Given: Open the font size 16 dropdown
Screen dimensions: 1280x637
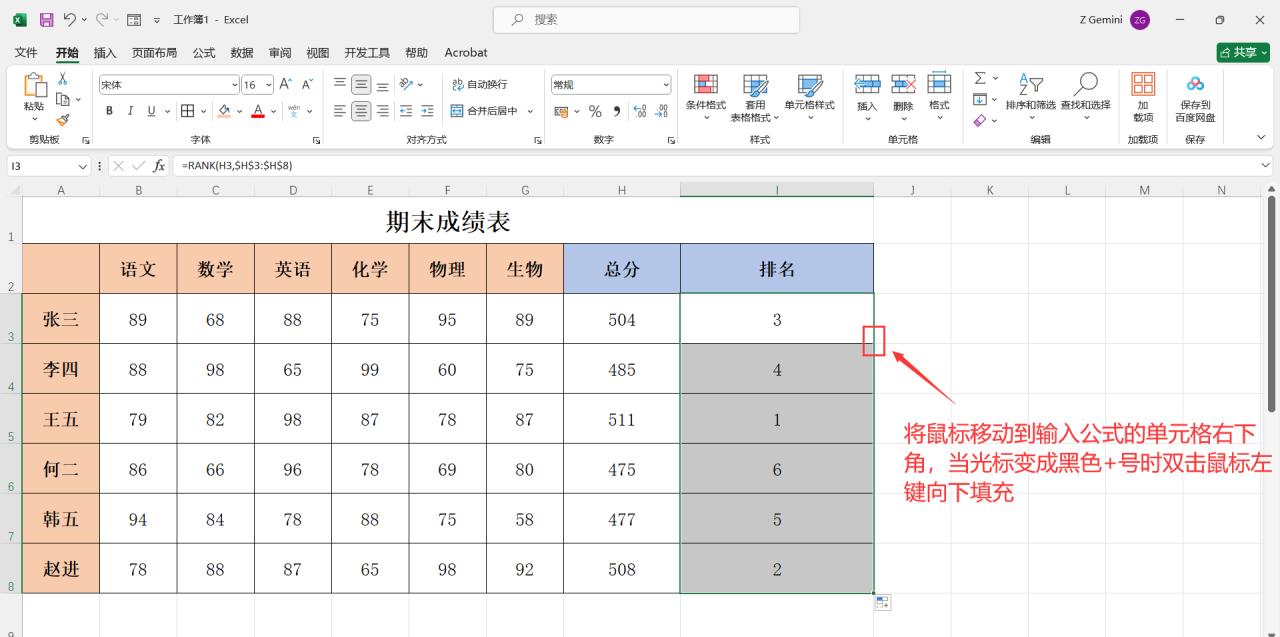Looking at the screenshot, I should coord(268,85).
